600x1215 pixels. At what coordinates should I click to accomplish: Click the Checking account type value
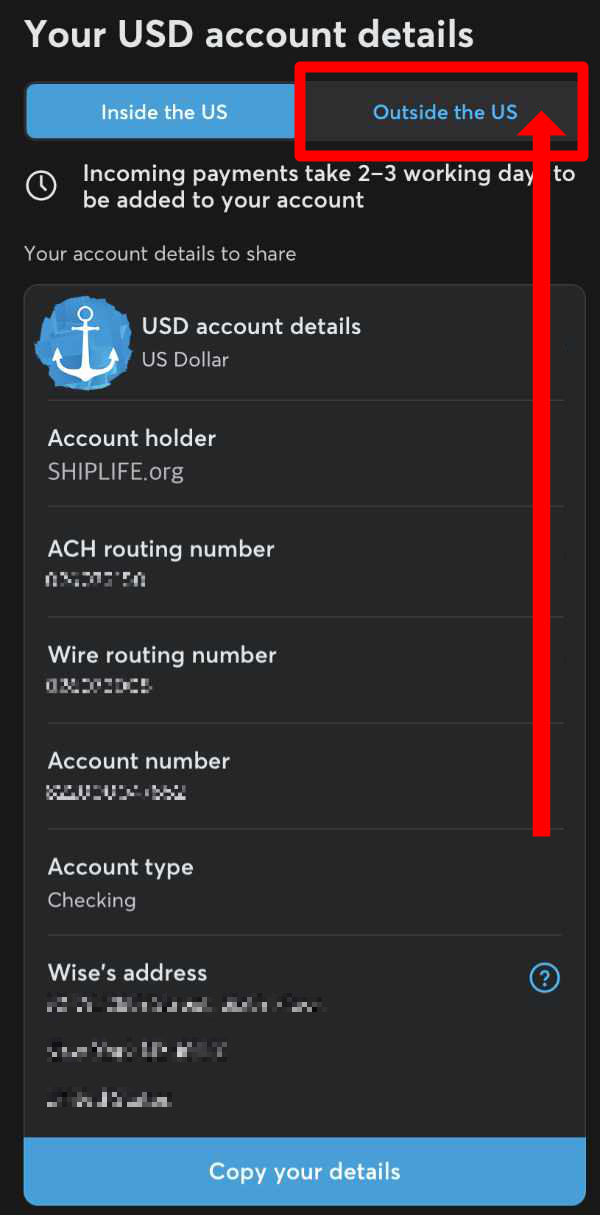click(x=92, y=900)
